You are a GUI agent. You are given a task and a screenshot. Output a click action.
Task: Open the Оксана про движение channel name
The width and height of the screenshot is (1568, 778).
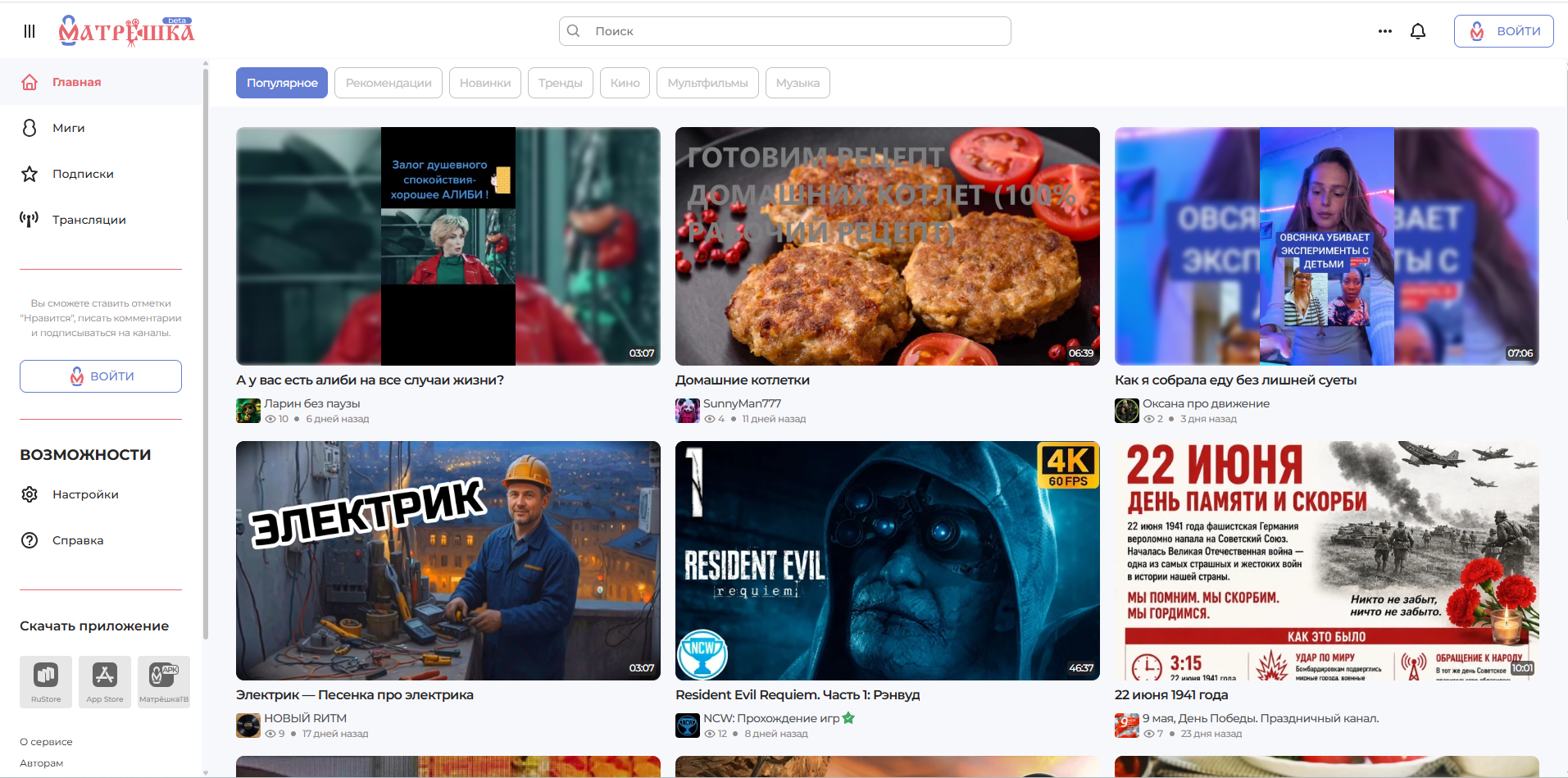(1206, 403)
